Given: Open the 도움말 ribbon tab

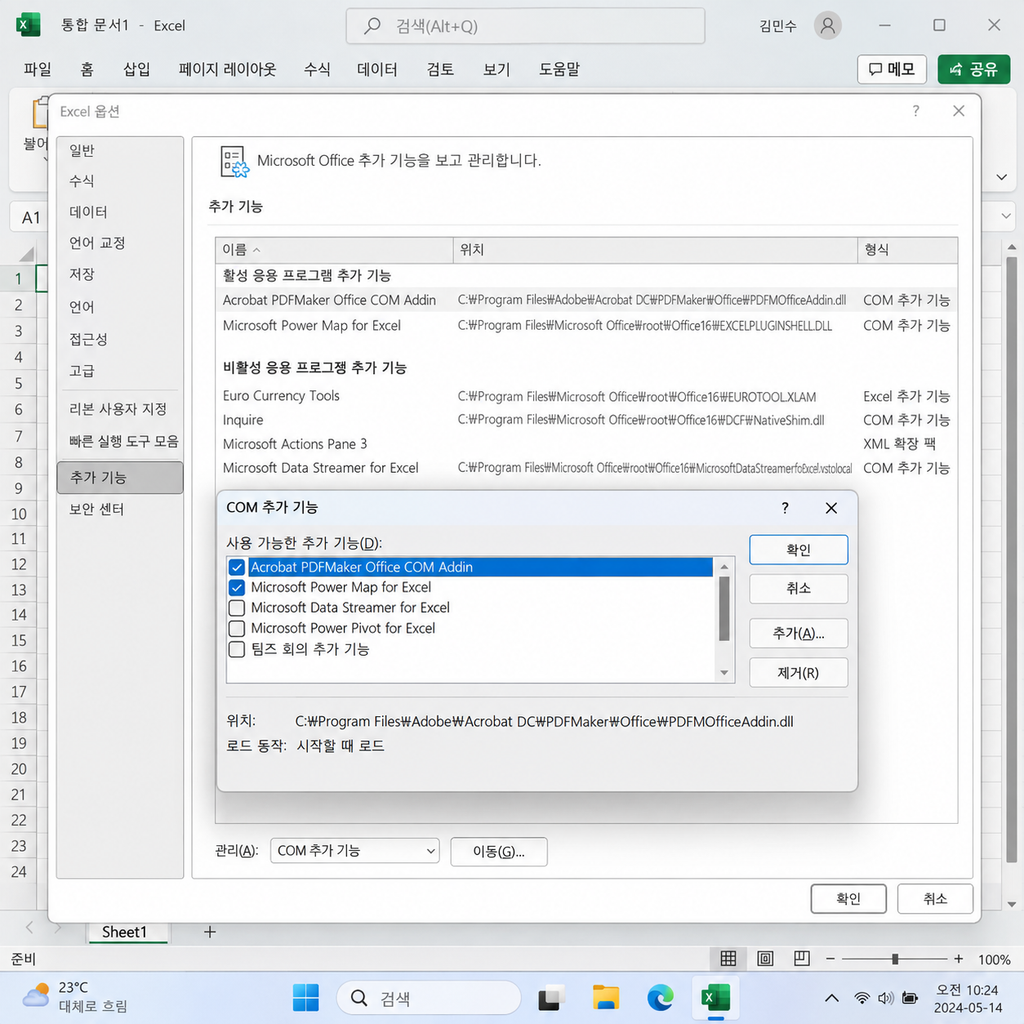Looking at the screenshot, I should pos(559,69).
